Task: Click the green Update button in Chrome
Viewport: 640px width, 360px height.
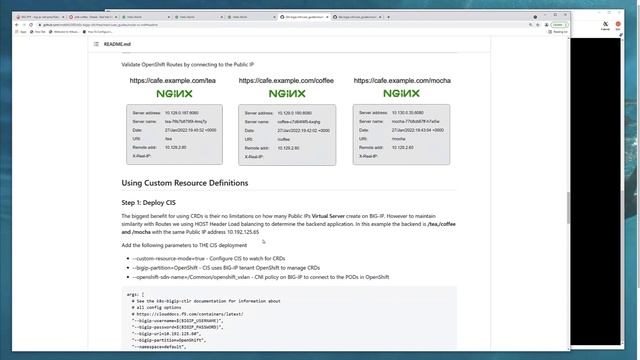Action: click(x=559, y=25)
